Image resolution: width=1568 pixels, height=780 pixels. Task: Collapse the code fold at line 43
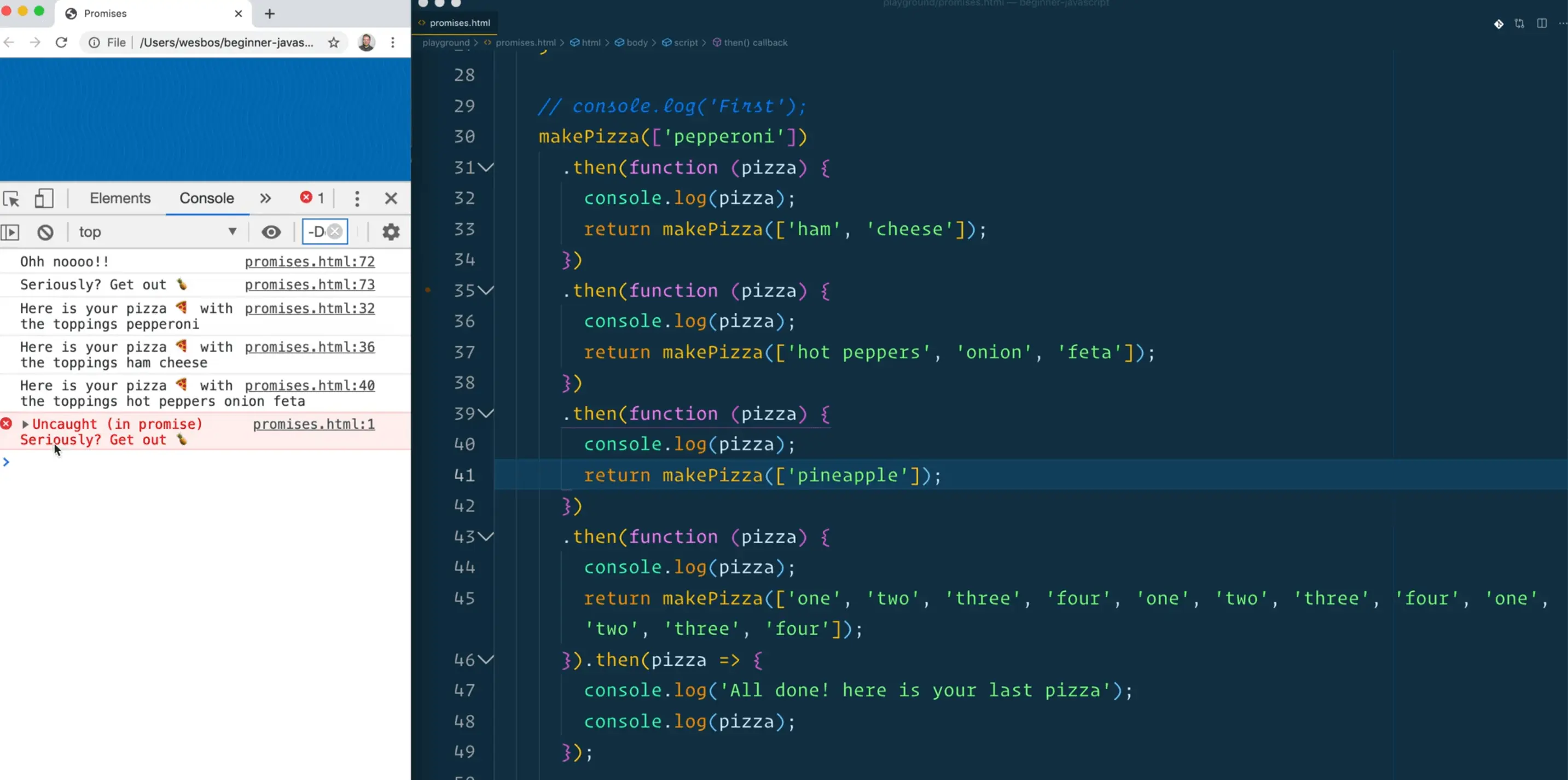486,537
